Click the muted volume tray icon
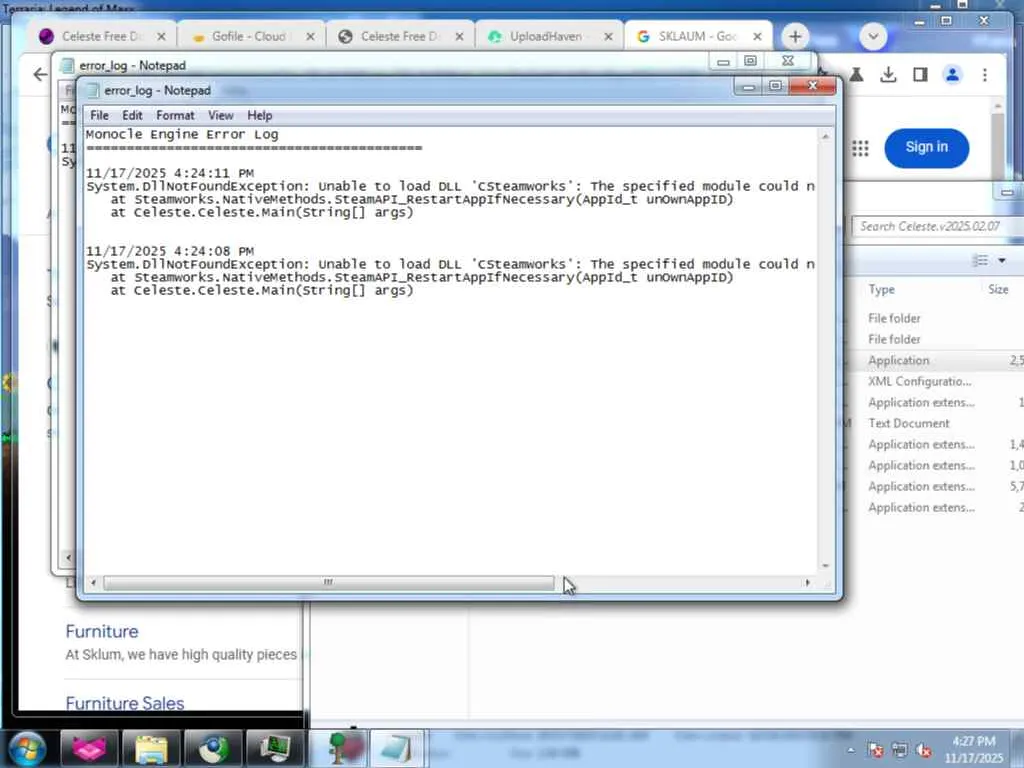The image size is (1024, 768). [923, 750]
